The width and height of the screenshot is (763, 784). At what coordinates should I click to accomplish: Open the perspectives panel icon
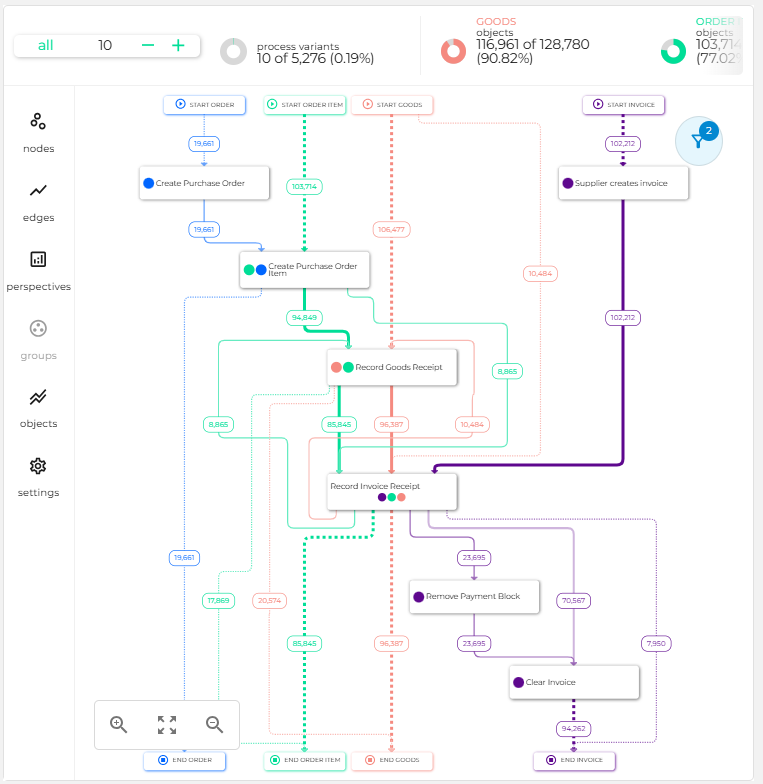[38, 259]
